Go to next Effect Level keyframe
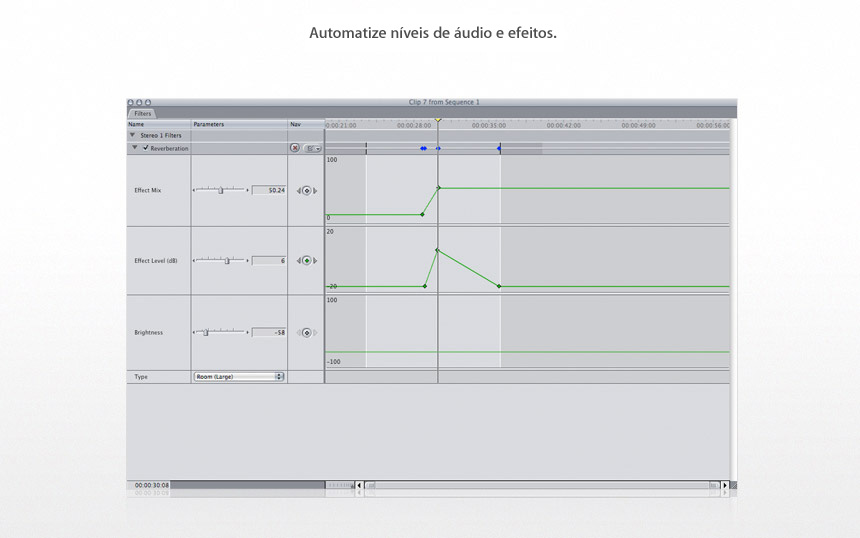This screenshot has height=538, width=860. pos(316,261)
